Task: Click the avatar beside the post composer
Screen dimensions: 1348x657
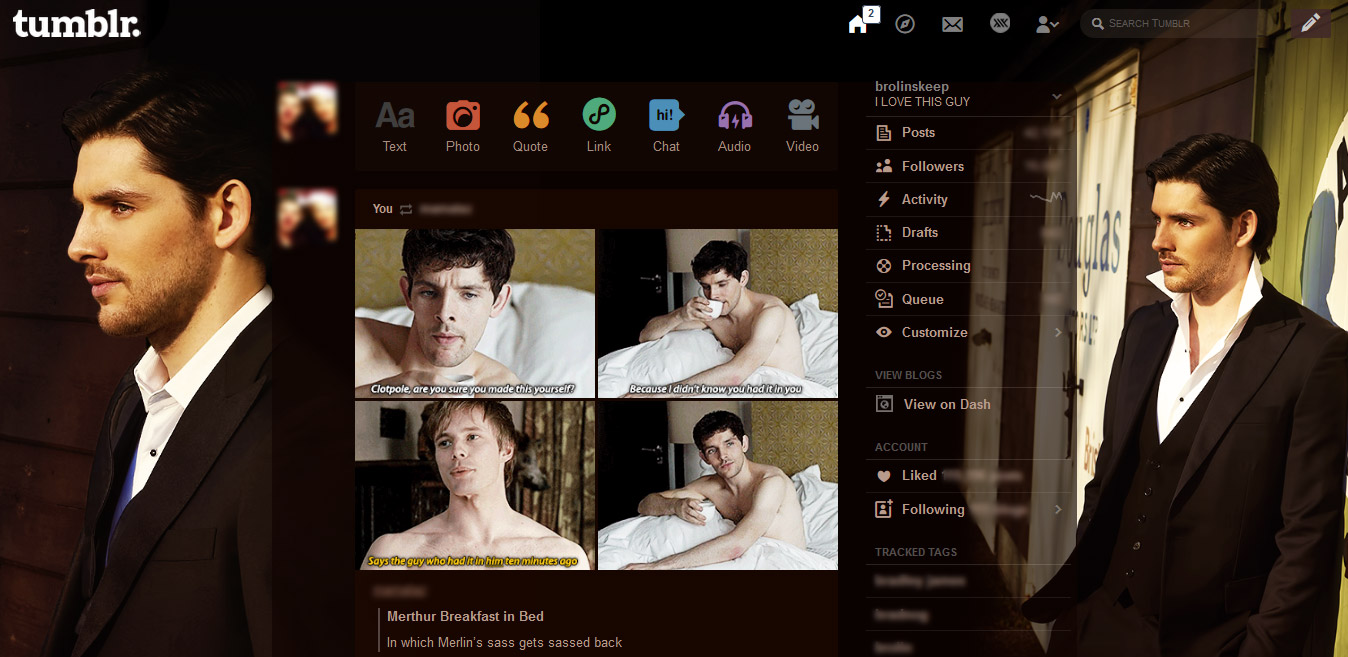Action: coord(306,111)
